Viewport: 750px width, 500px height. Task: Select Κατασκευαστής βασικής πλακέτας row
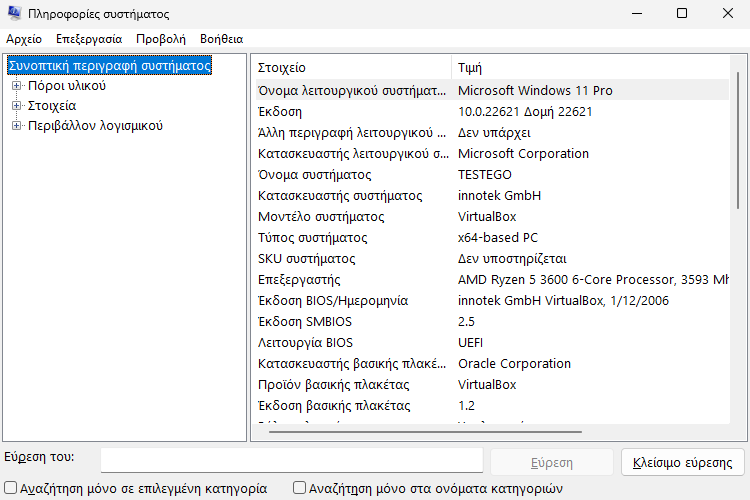(x=492, y=364)
